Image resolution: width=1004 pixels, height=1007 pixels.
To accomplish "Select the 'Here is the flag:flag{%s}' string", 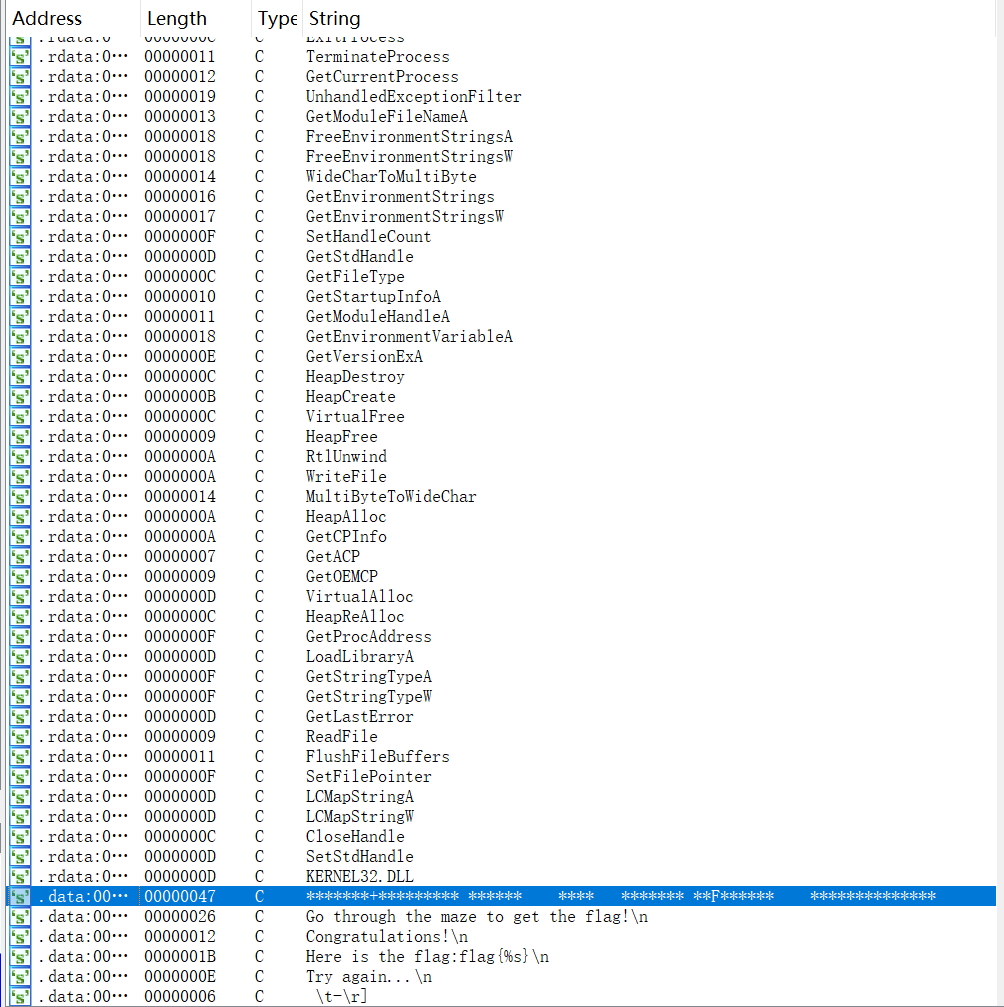I will coord(427,957).
